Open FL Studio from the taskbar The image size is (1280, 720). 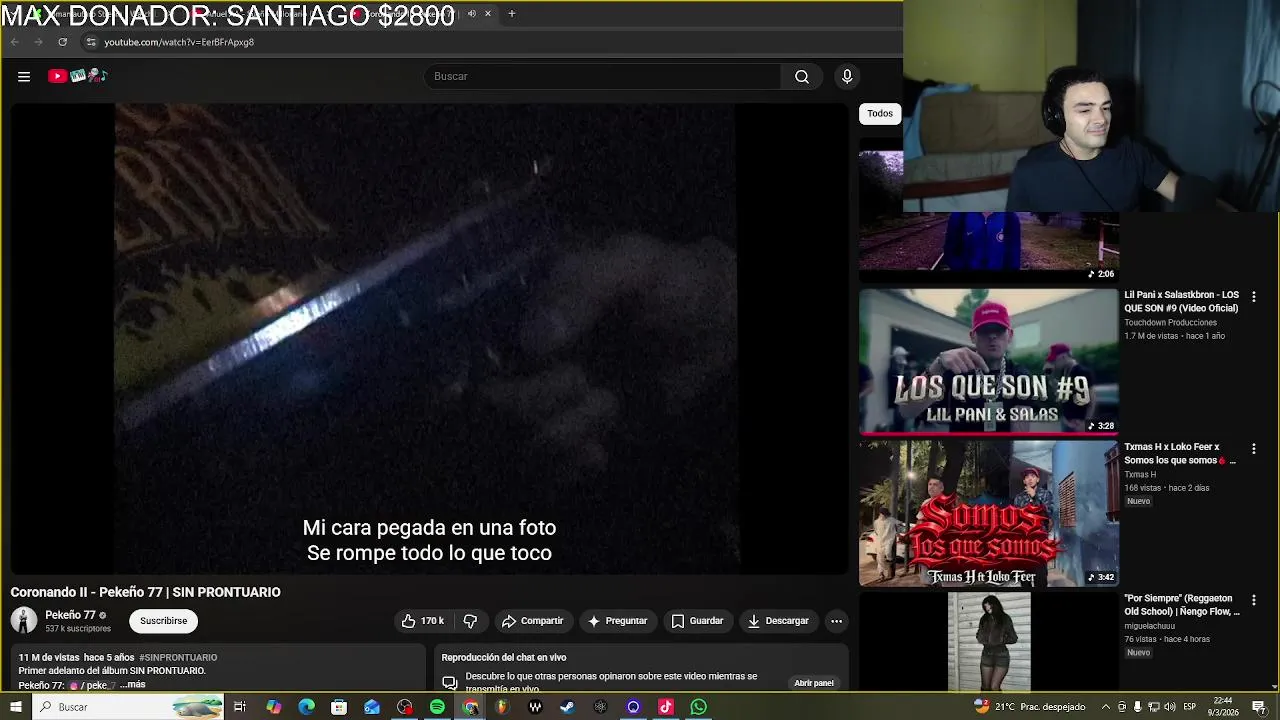(x=502, y=707)
